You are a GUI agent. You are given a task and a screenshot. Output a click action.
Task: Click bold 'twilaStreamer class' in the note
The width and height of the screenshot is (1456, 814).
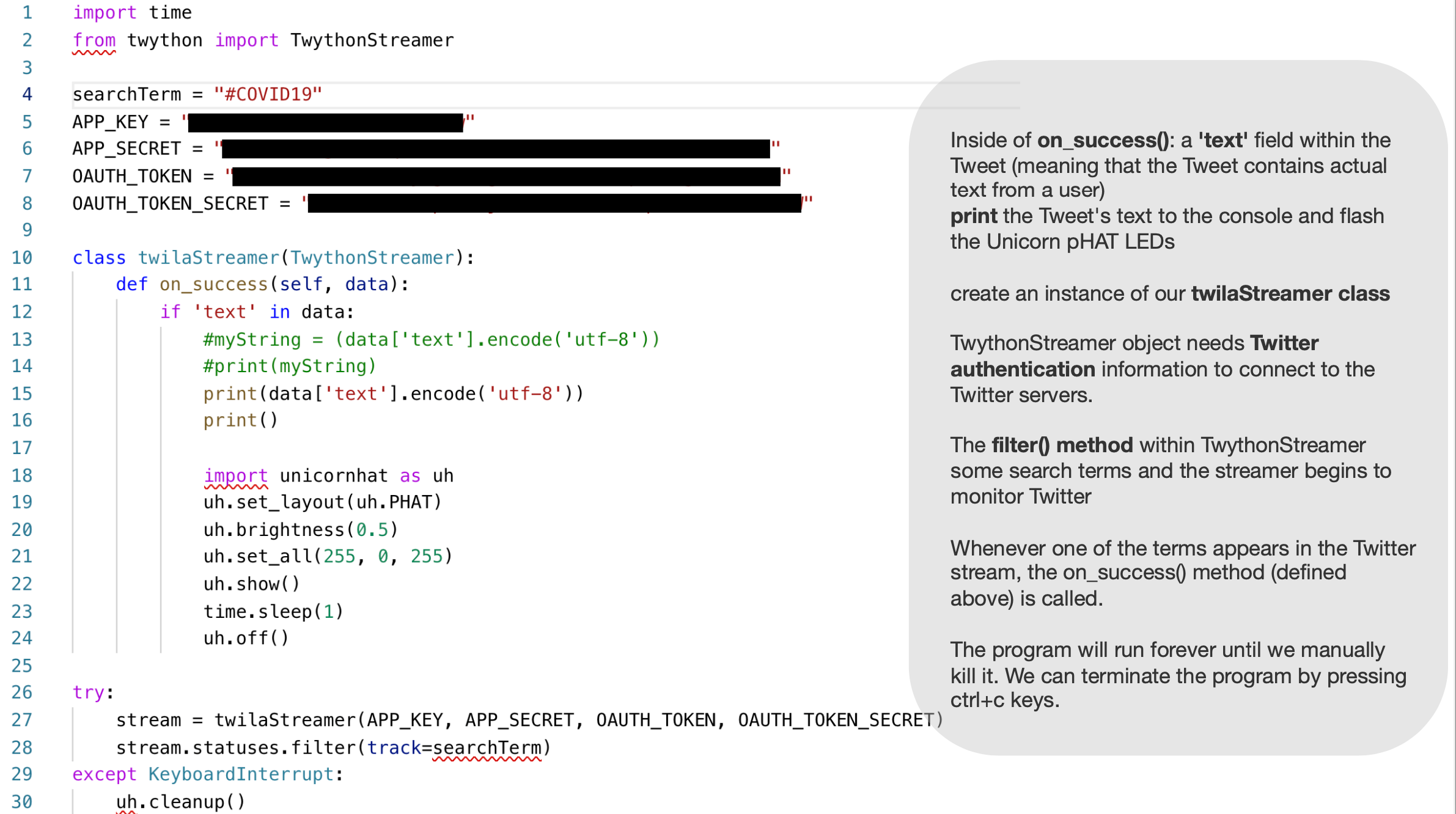[1290, 294]
